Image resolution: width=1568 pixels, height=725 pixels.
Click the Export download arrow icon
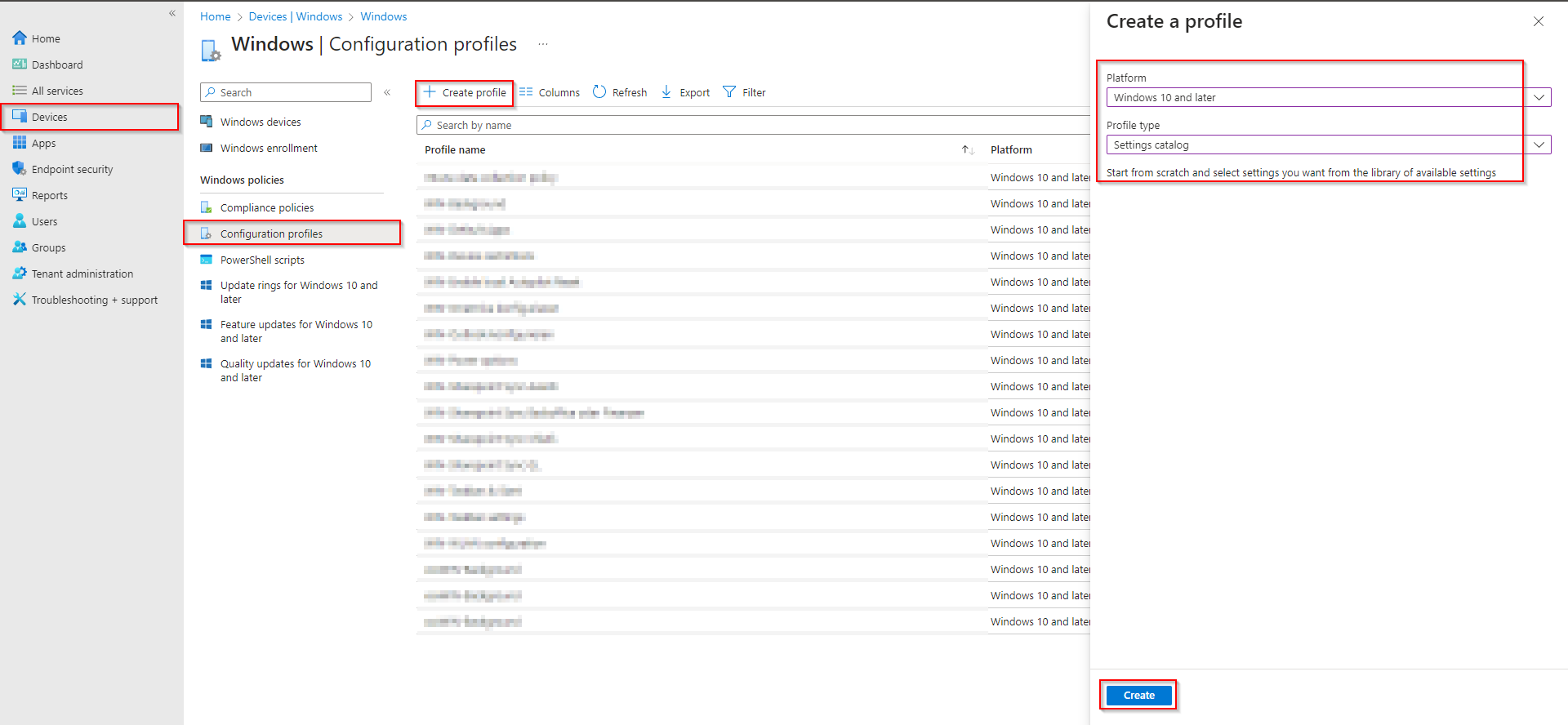coord(666,92)
